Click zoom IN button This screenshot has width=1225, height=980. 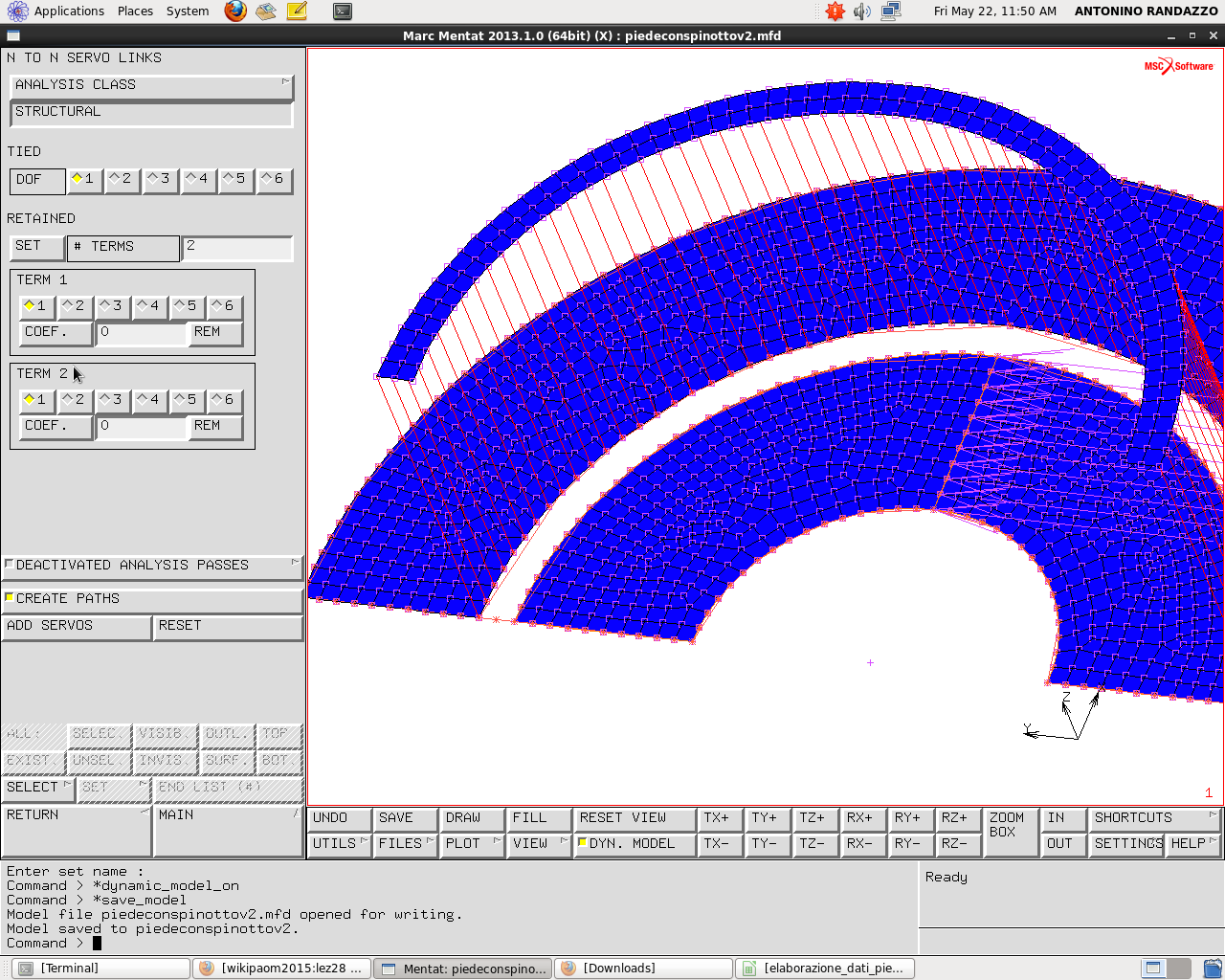(x=1063, y=818)
